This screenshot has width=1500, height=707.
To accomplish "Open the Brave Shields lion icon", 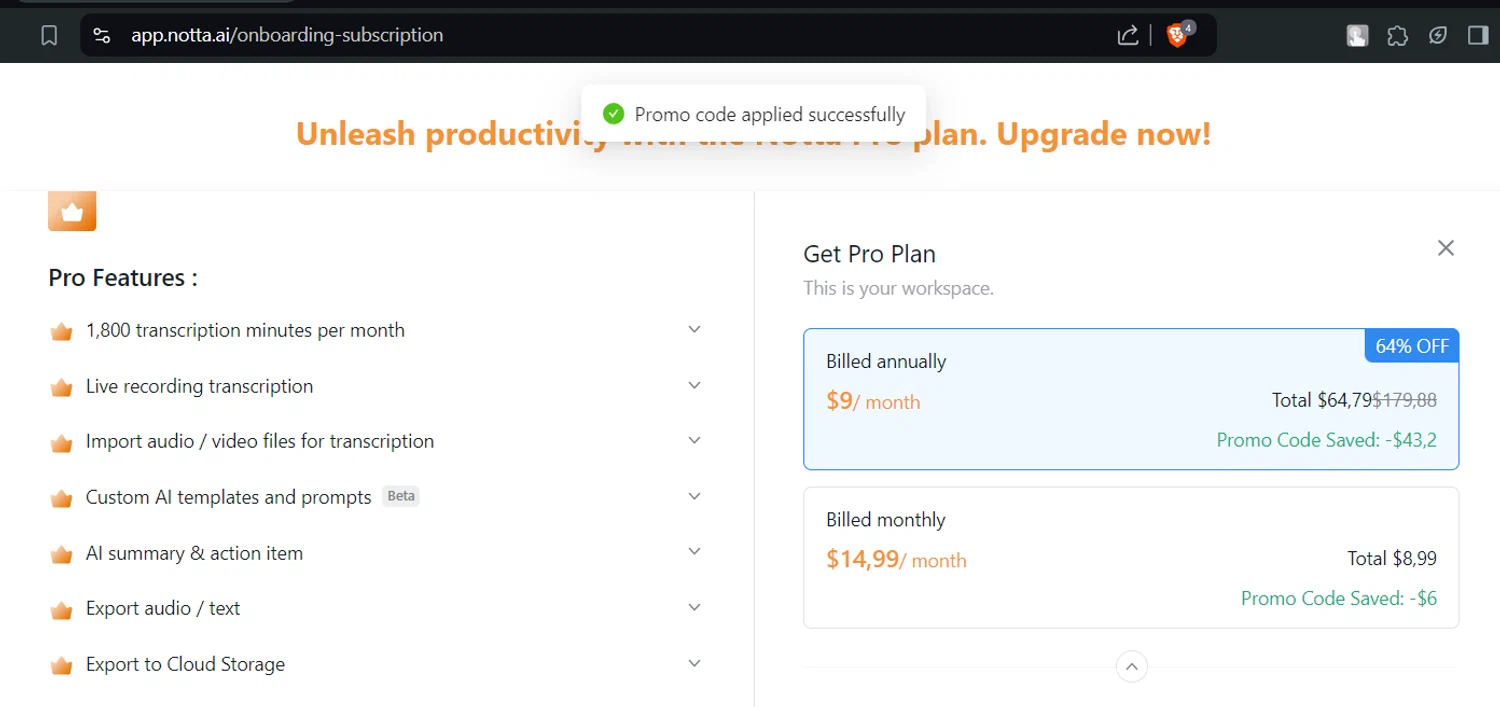I will click(x=1178, y=36).
